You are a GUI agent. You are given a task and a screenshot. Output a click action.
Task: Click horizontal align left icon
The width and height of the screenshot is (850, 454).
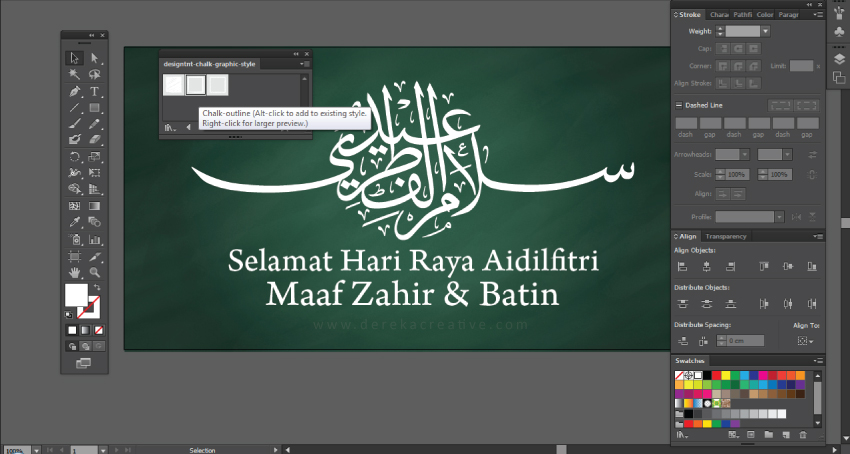point(682,266)
